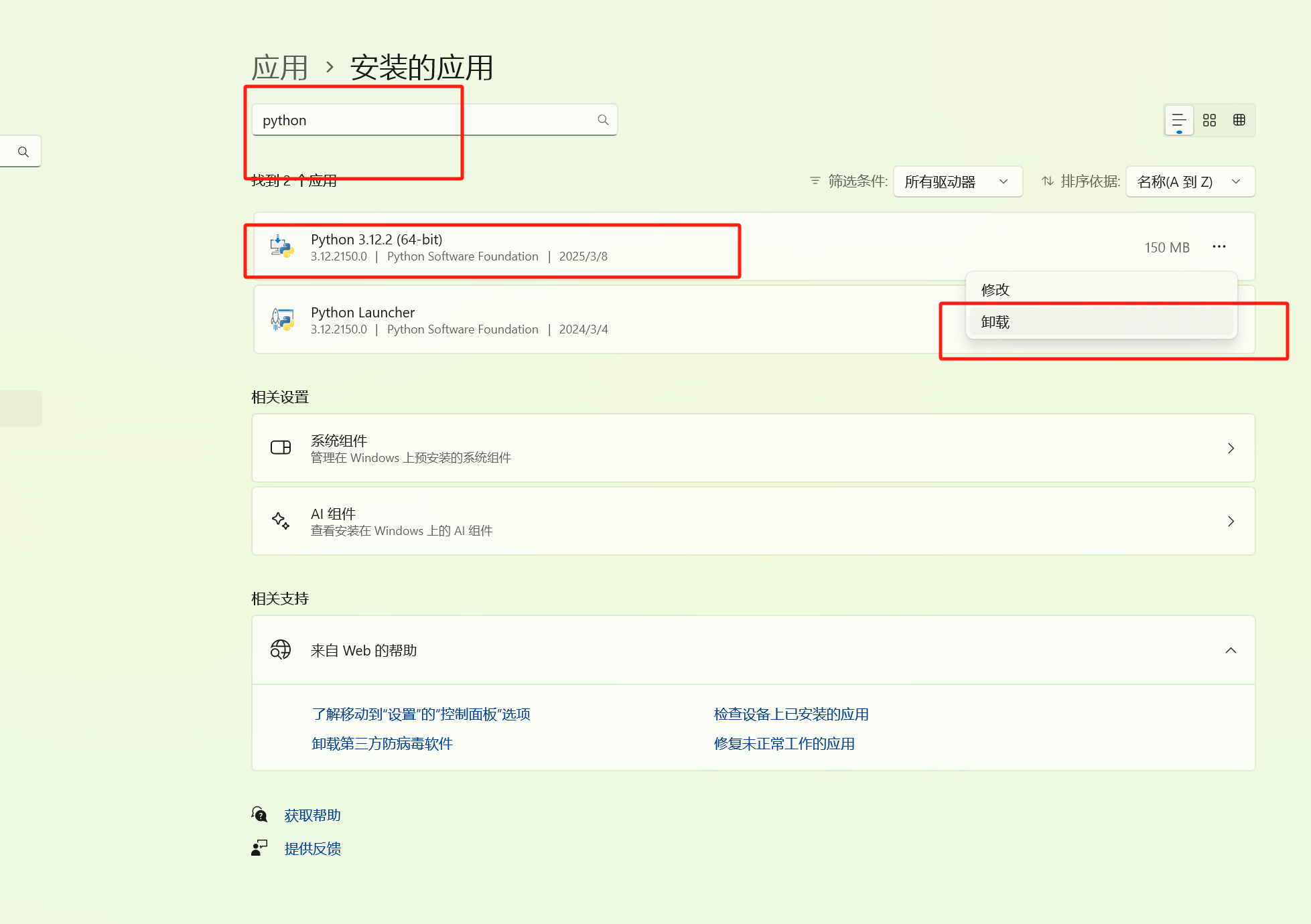The image size is (1311, 924).
Task: Switch to list view layout
Action: (1179, 121)
